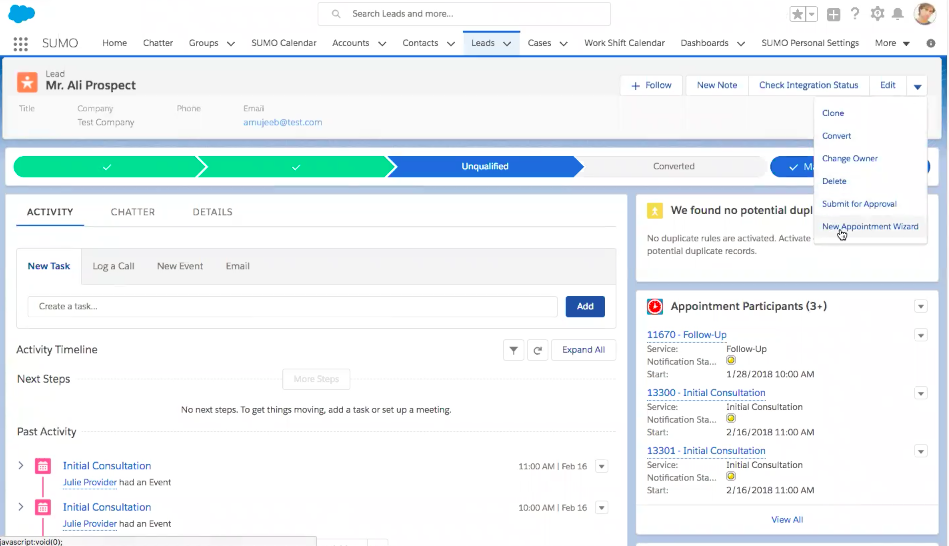Expand the 11:00 AM Initial Consultation entry
The width and height of the screenshot is (949, 546).
(21, 465)
